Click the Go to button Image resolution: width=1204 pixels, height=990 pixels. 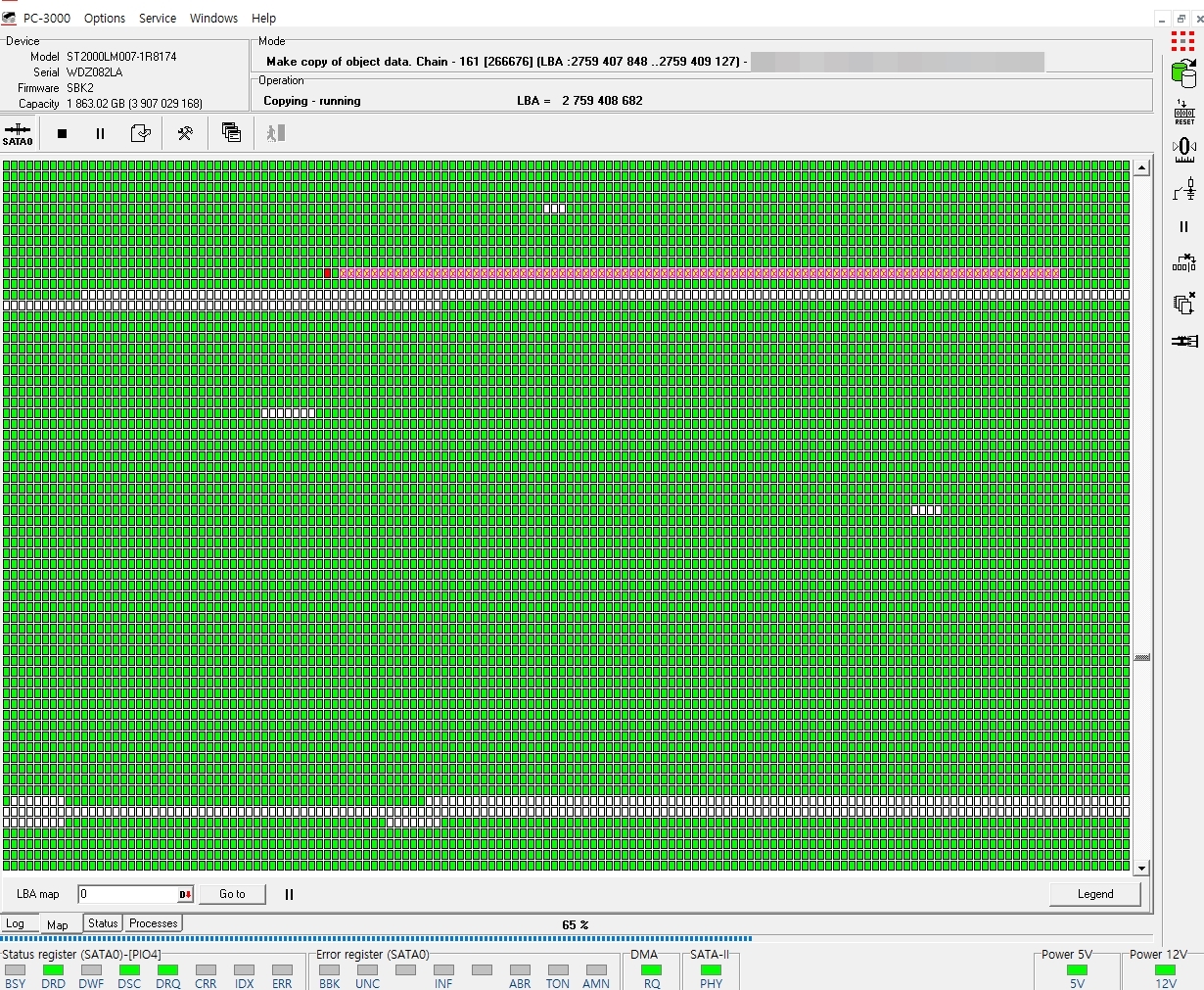point(232,894)
